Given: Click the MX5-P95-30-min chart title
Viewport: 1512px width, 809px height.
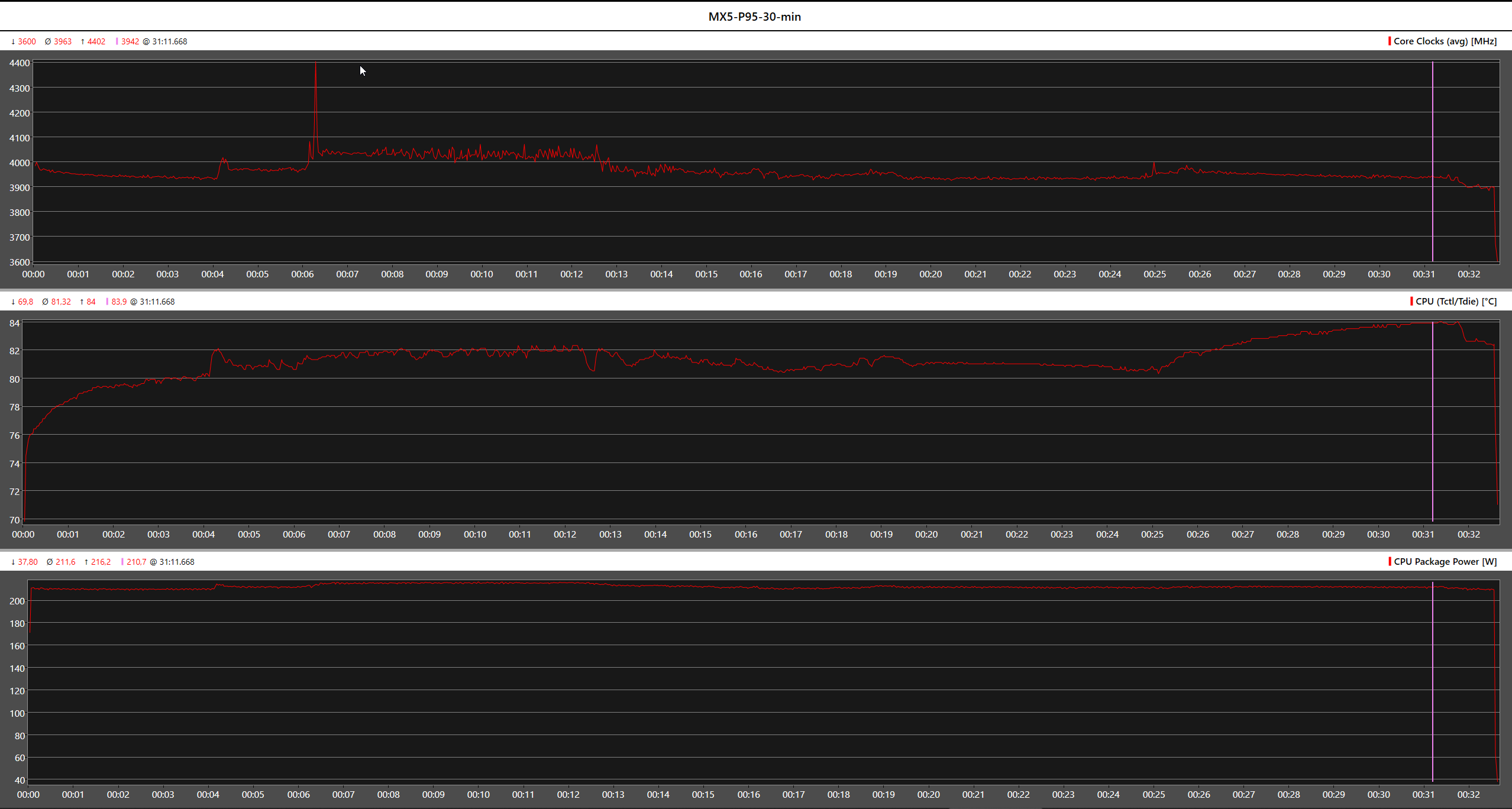Looking at the screenshot, I should [x=754, y=17].
